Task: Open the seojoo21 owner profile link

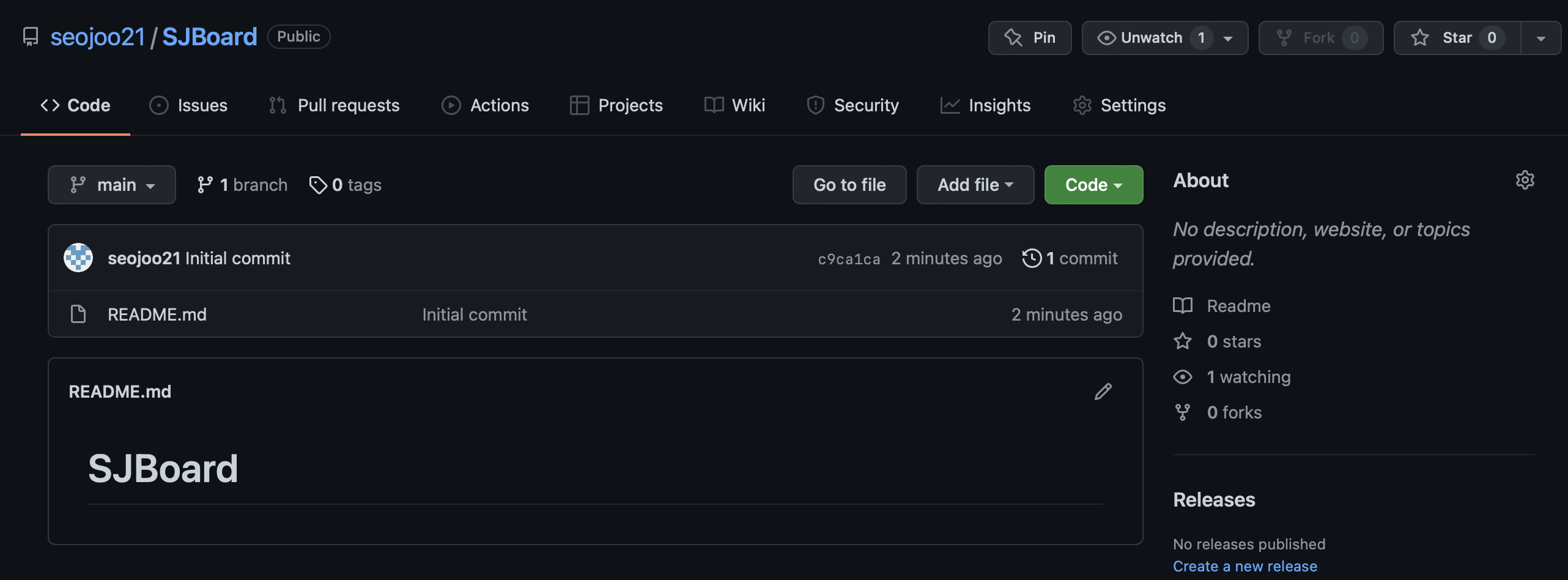Action: (97, 37)
